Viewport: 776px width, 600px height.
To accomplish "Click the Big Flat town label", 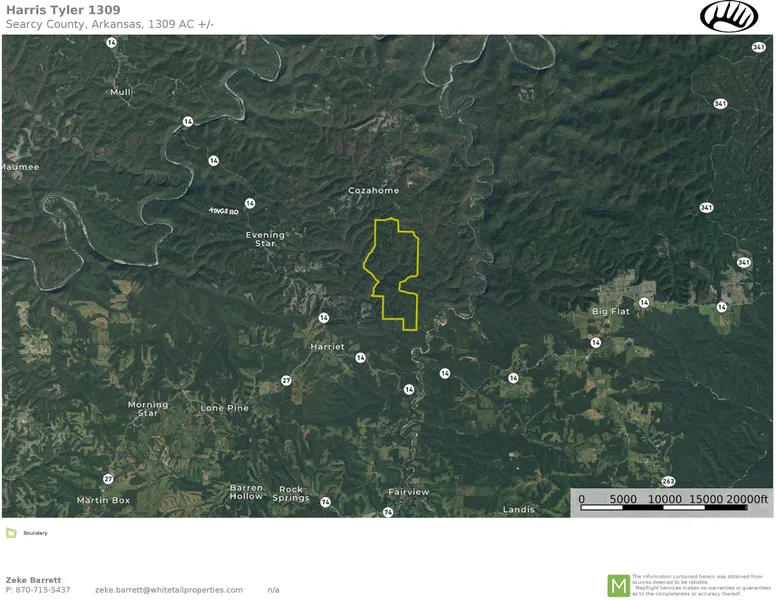I will tap(611, 311).
